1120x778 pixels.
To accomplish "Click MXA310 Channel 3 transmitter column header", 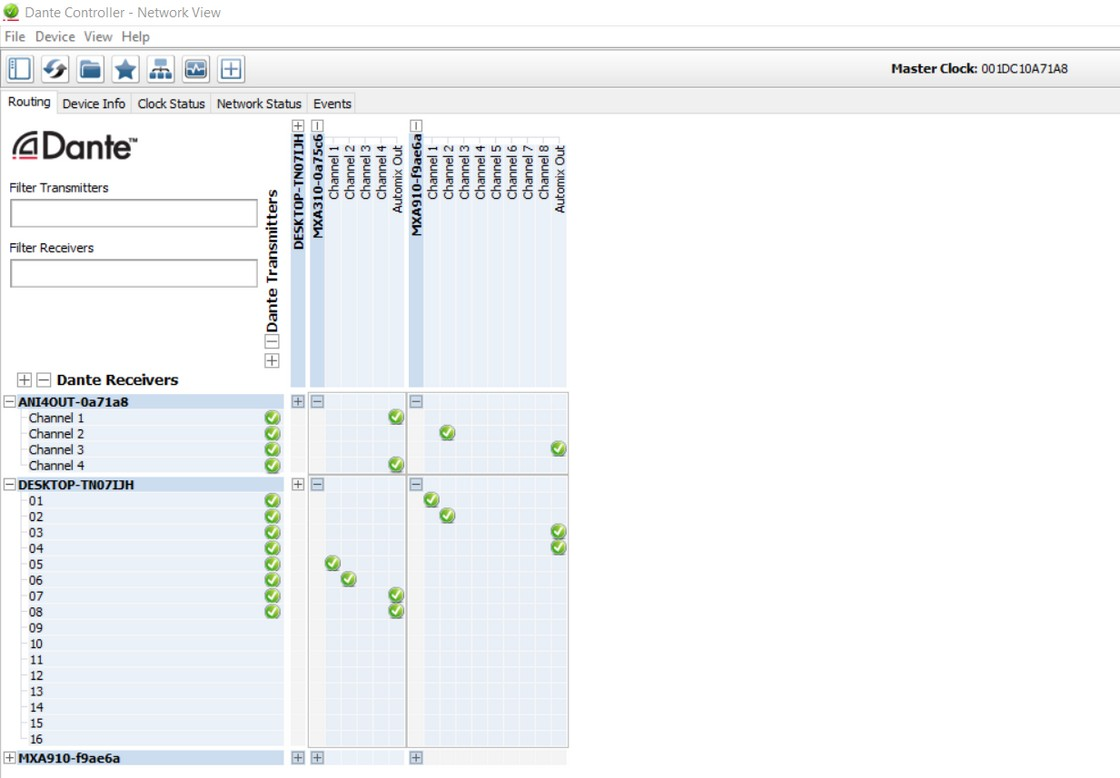I will click(x=365, y=172).
